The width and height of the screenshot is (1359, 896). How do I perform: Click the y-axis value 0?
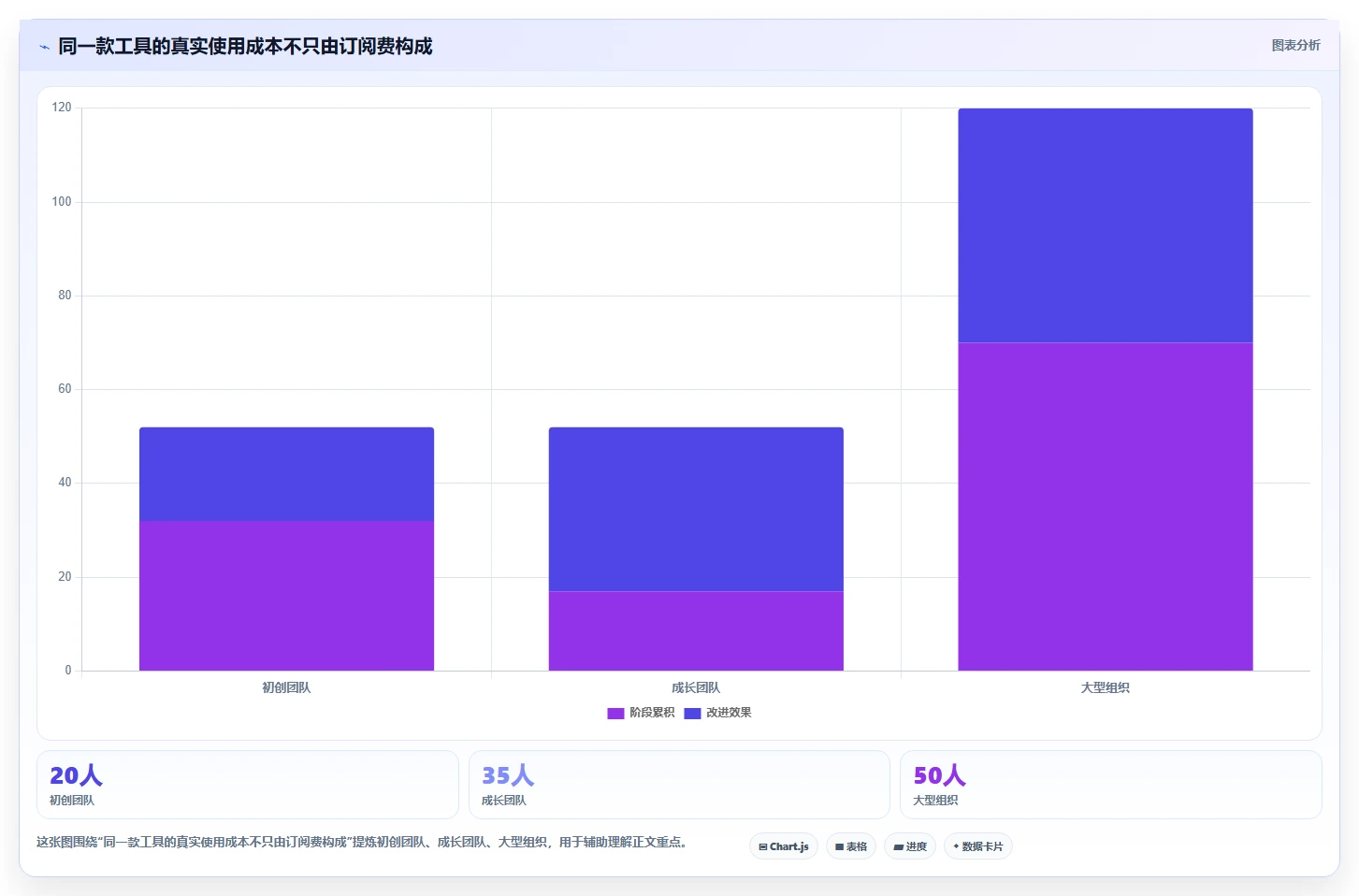pos(67,670)
